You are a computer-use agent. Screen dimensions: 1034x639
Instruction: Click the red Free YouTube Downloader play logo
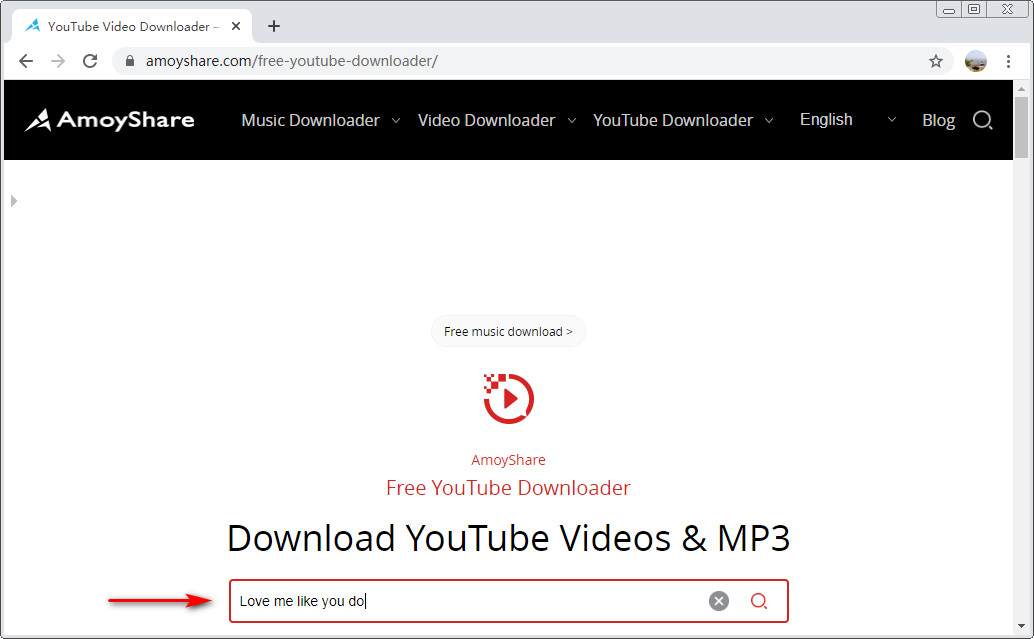click(x=508, y=398)
